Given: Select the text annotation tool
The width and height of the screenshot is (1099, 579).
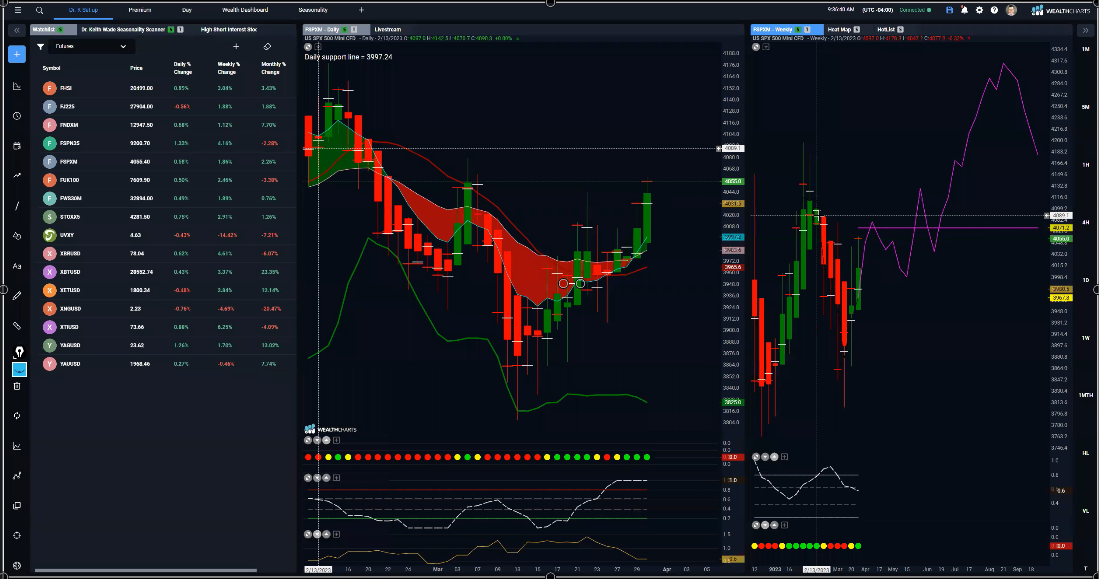Looking at the screenshot, I should point(17,266).
